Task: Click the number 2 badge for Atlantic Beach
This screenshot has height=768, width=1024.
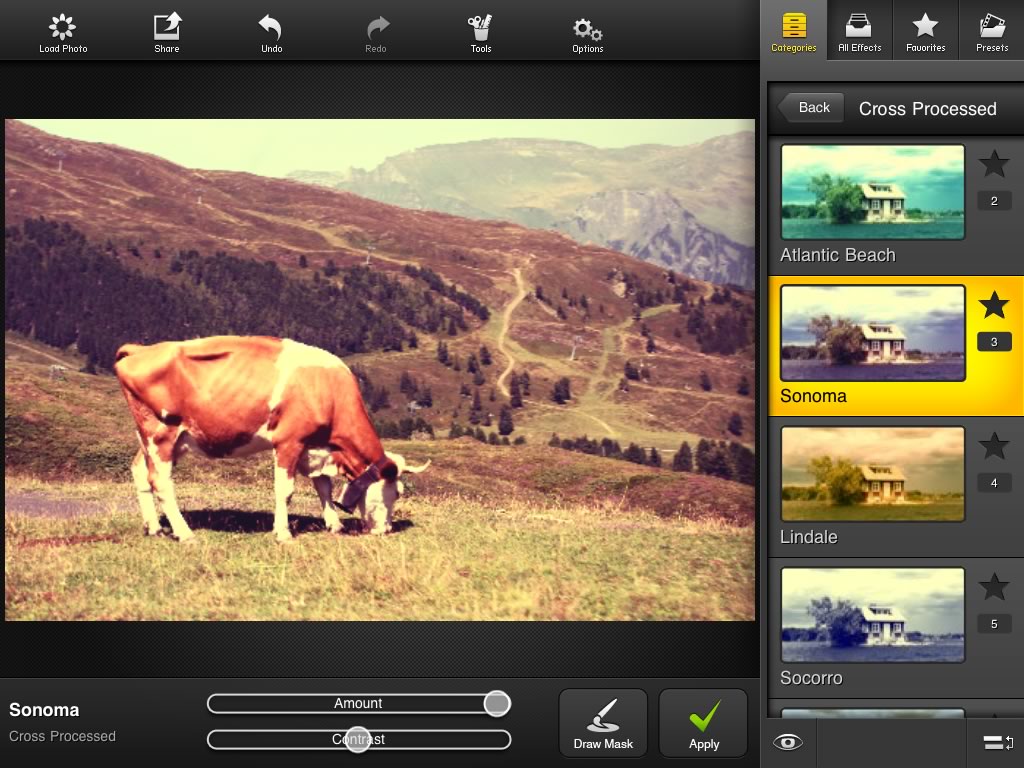Action: pyautogui.click(x=994, y=201)
